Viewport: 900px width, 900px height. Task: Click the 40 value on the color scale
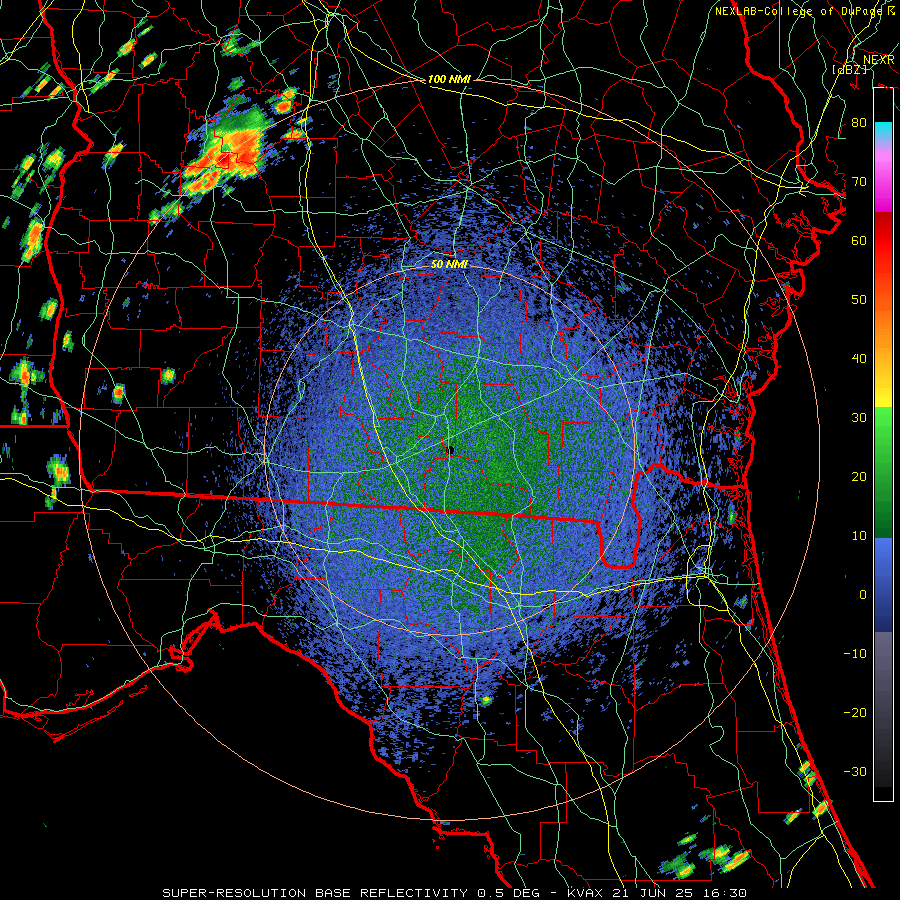point(859,359)
